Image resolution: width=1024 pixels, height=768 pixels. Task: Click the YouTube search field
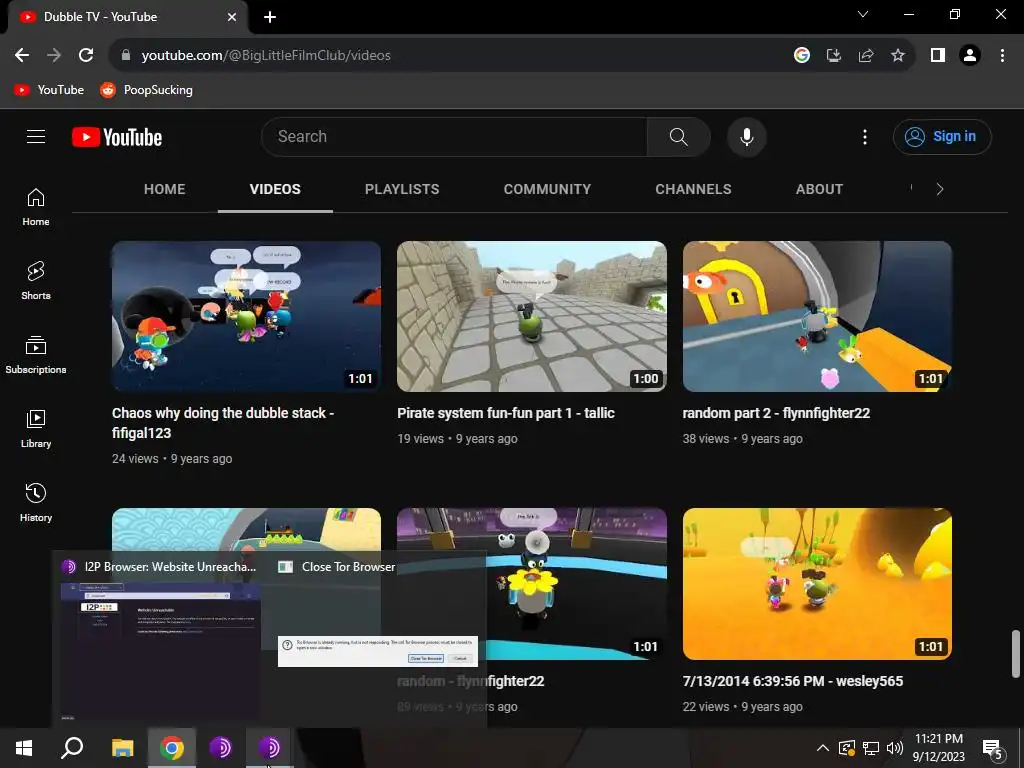click(454, 136)
